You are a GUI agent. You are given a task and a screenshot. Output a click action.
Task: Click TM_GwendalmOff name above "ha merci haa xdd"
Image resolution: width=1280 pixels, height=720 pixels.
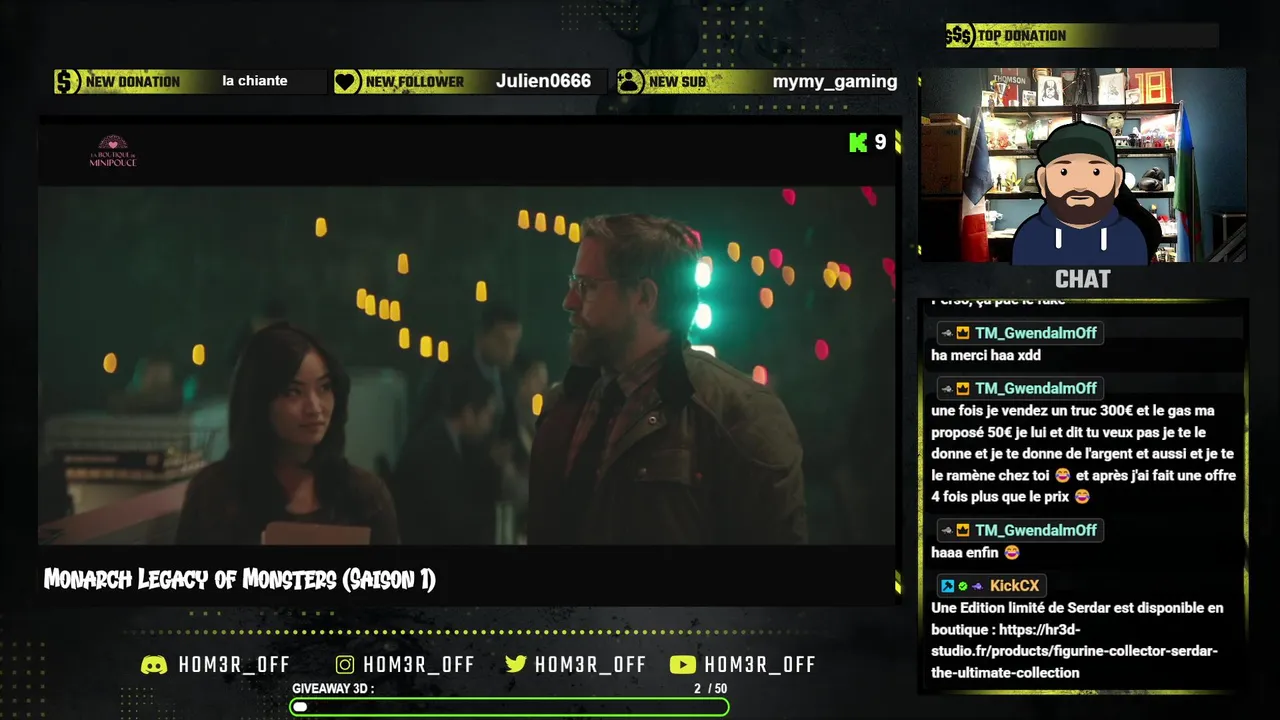coord(1036,333)
